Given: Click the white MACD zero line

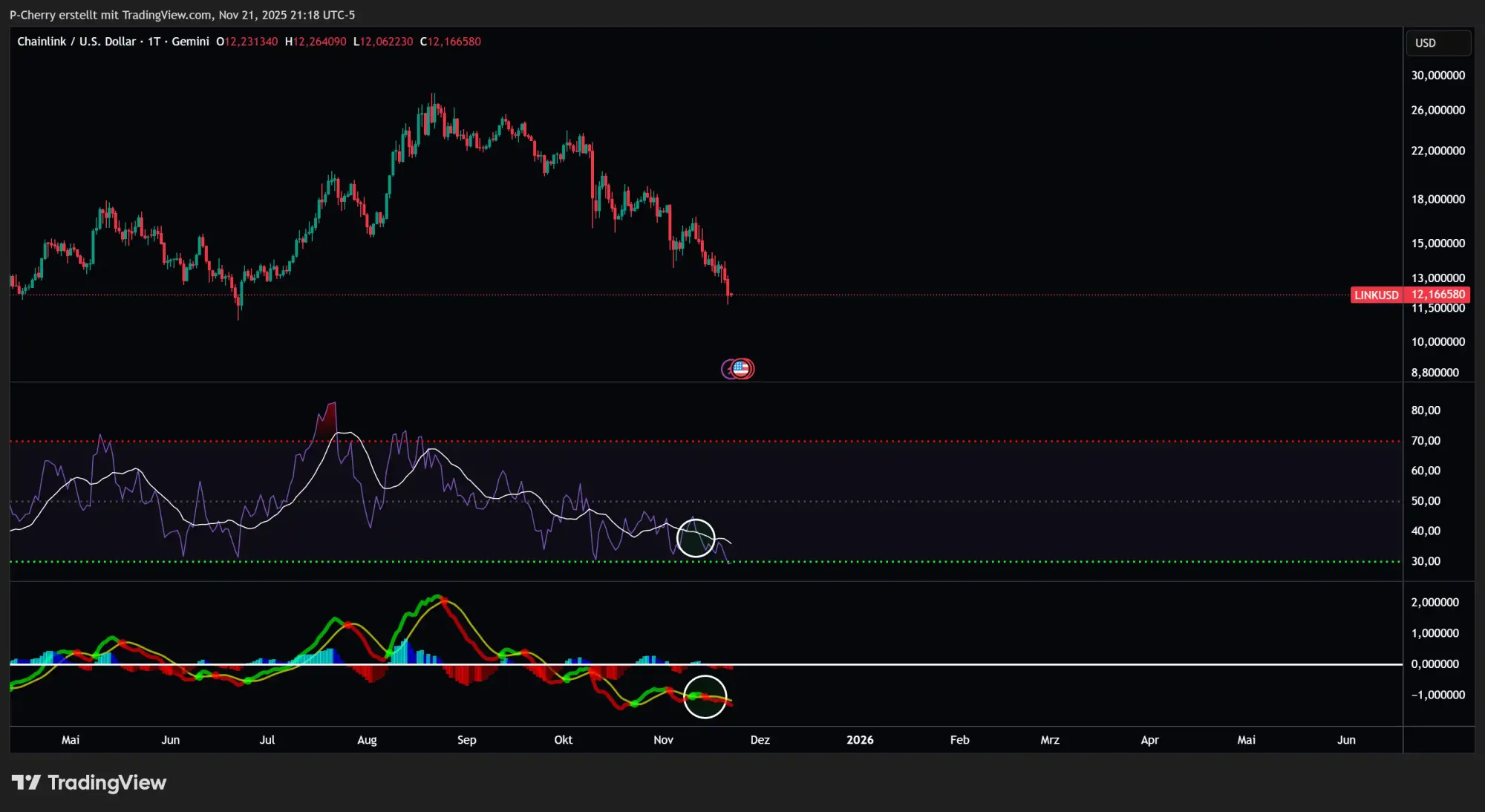Looking at the screenshot, I should click(x=1039, y=664).
